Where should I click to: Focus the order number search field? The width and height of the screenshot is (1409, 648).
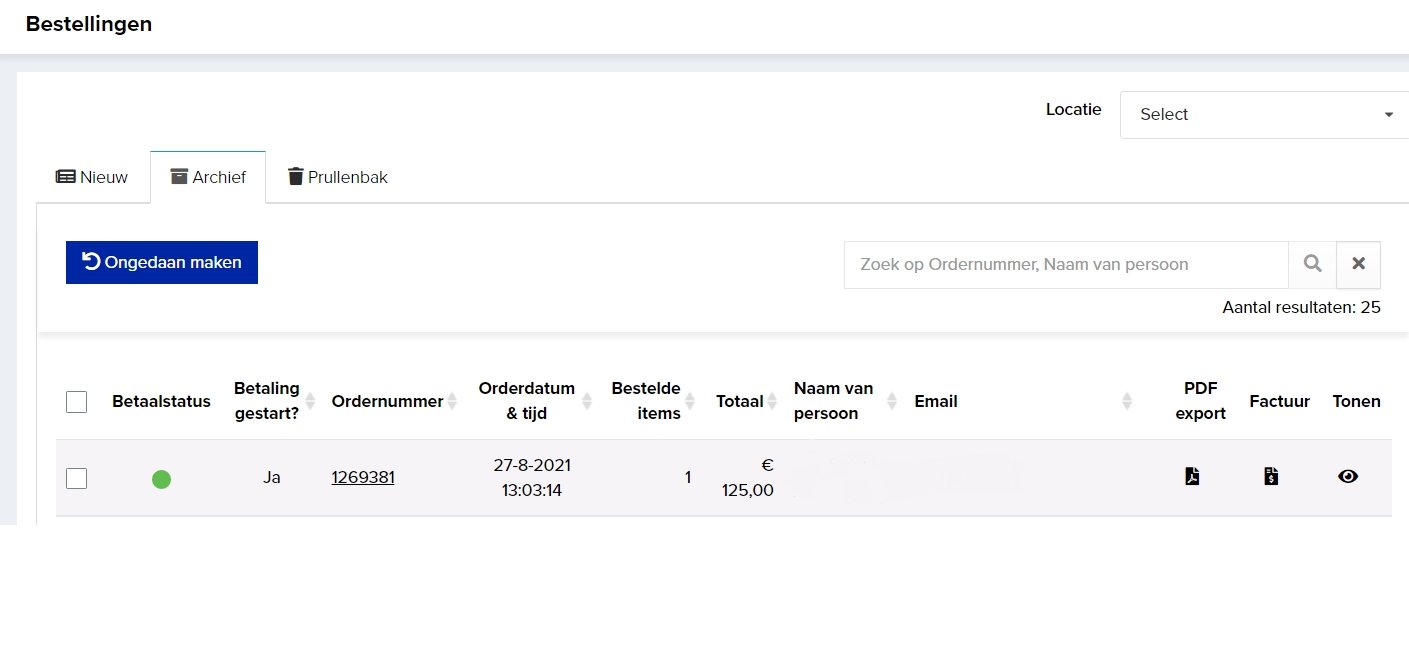(x=1065, y=265)
